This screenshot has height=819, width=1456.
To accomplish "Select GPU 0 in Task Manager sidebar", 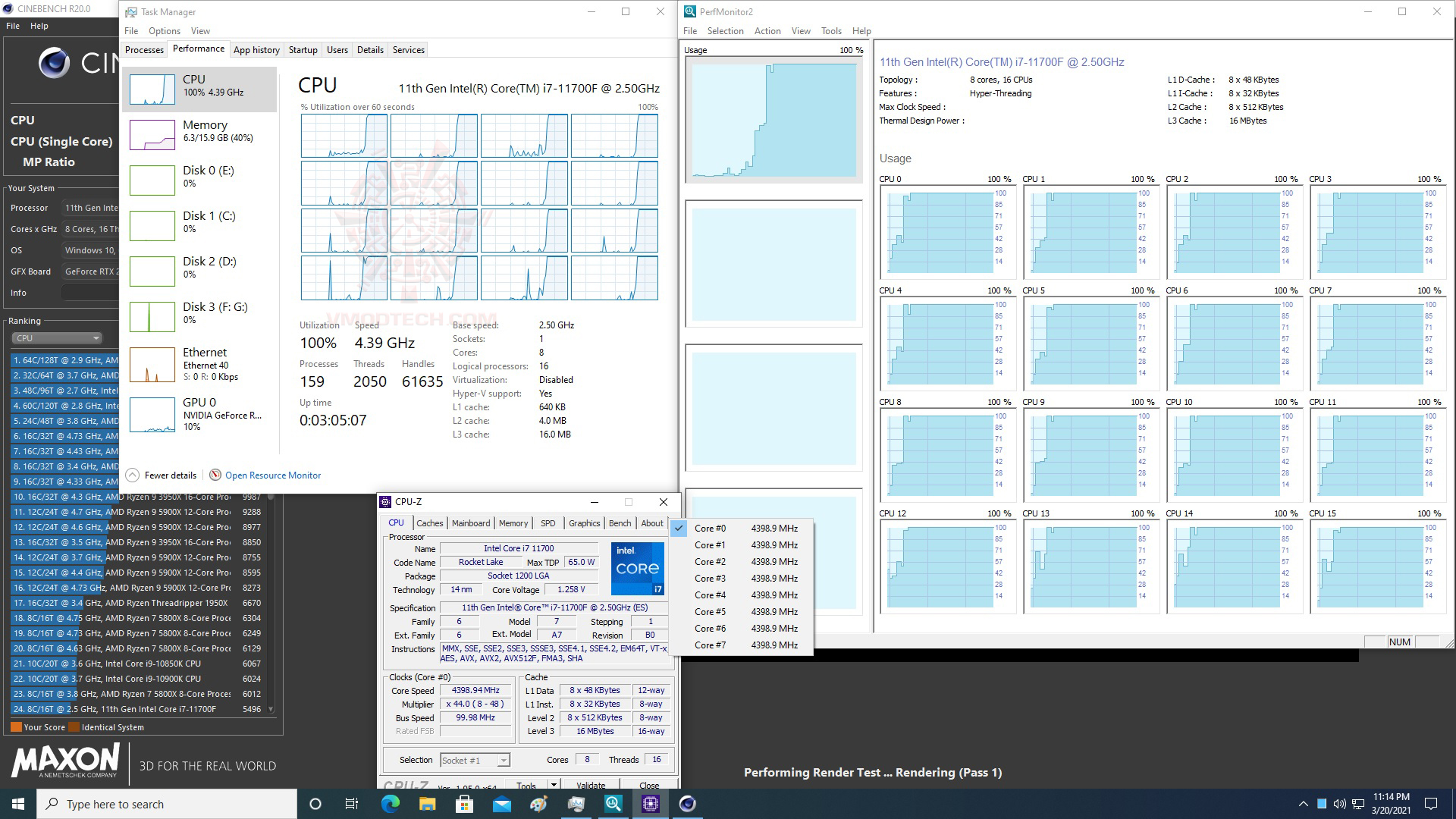I will tap(199, 414).
